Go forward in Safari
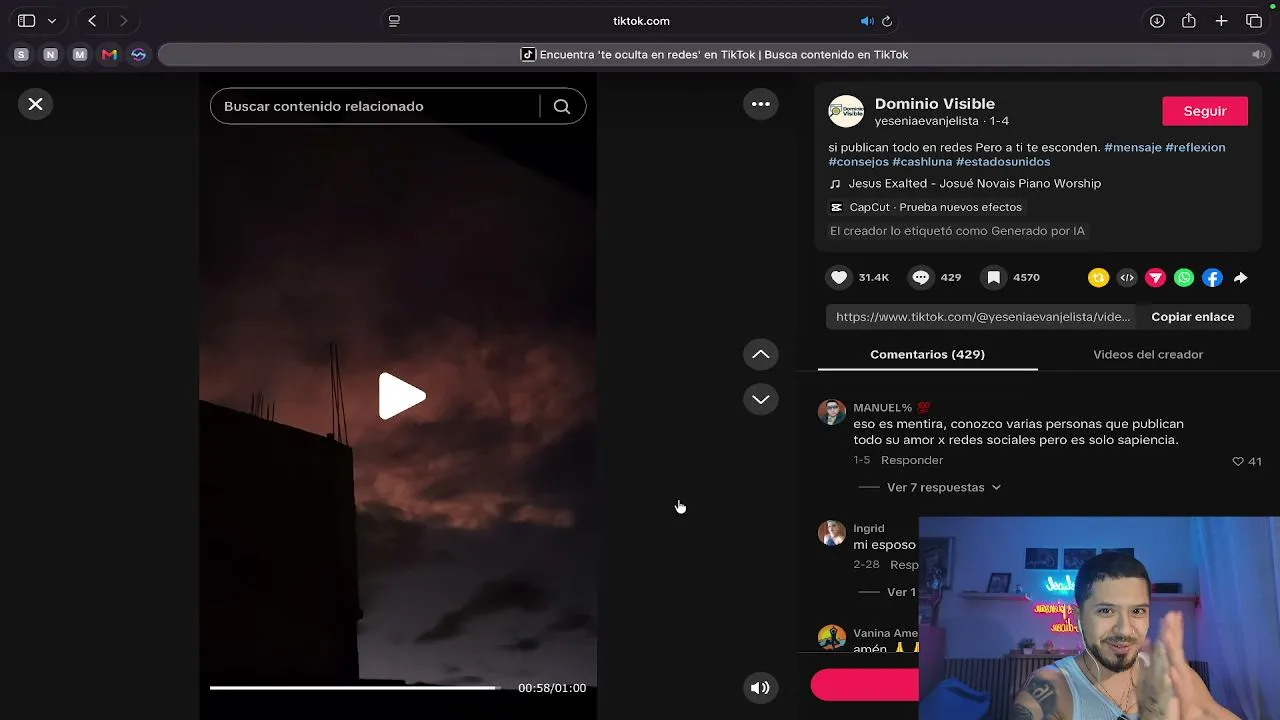The height and width of the screenshot is (720, 1280). [123, 21]
